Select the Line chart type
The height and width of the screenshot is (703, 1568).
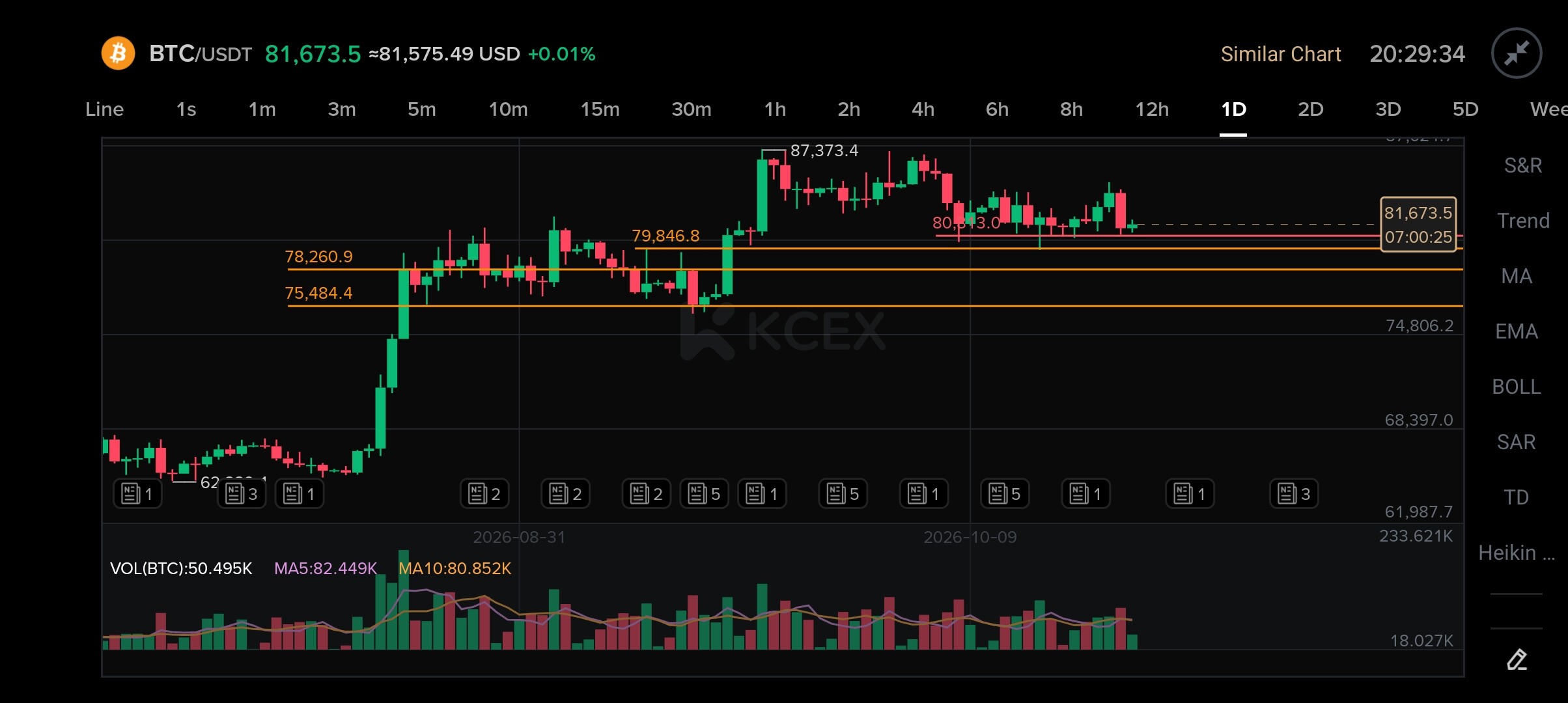pos(104,109)
